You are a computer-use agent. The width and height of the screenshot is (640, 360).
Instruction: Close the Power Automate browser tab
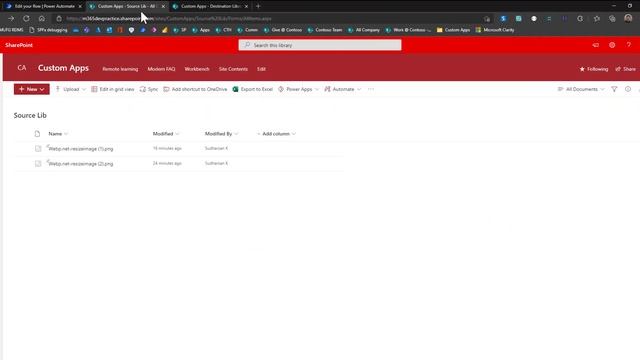[80, 6]
